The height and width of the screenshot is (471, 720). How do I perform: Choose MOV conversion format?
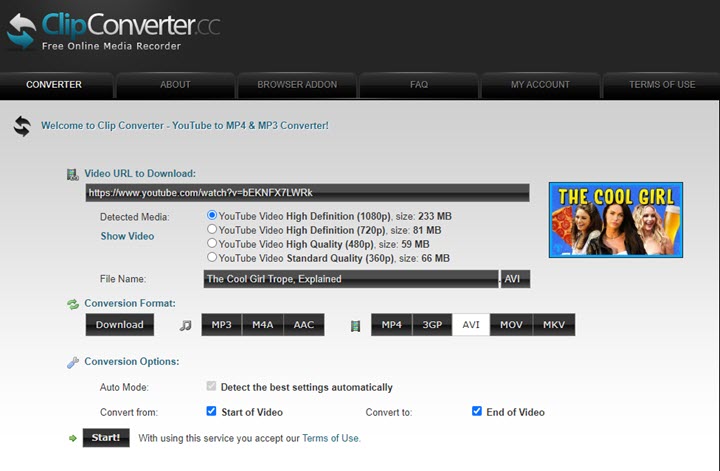tap(511, 325)
